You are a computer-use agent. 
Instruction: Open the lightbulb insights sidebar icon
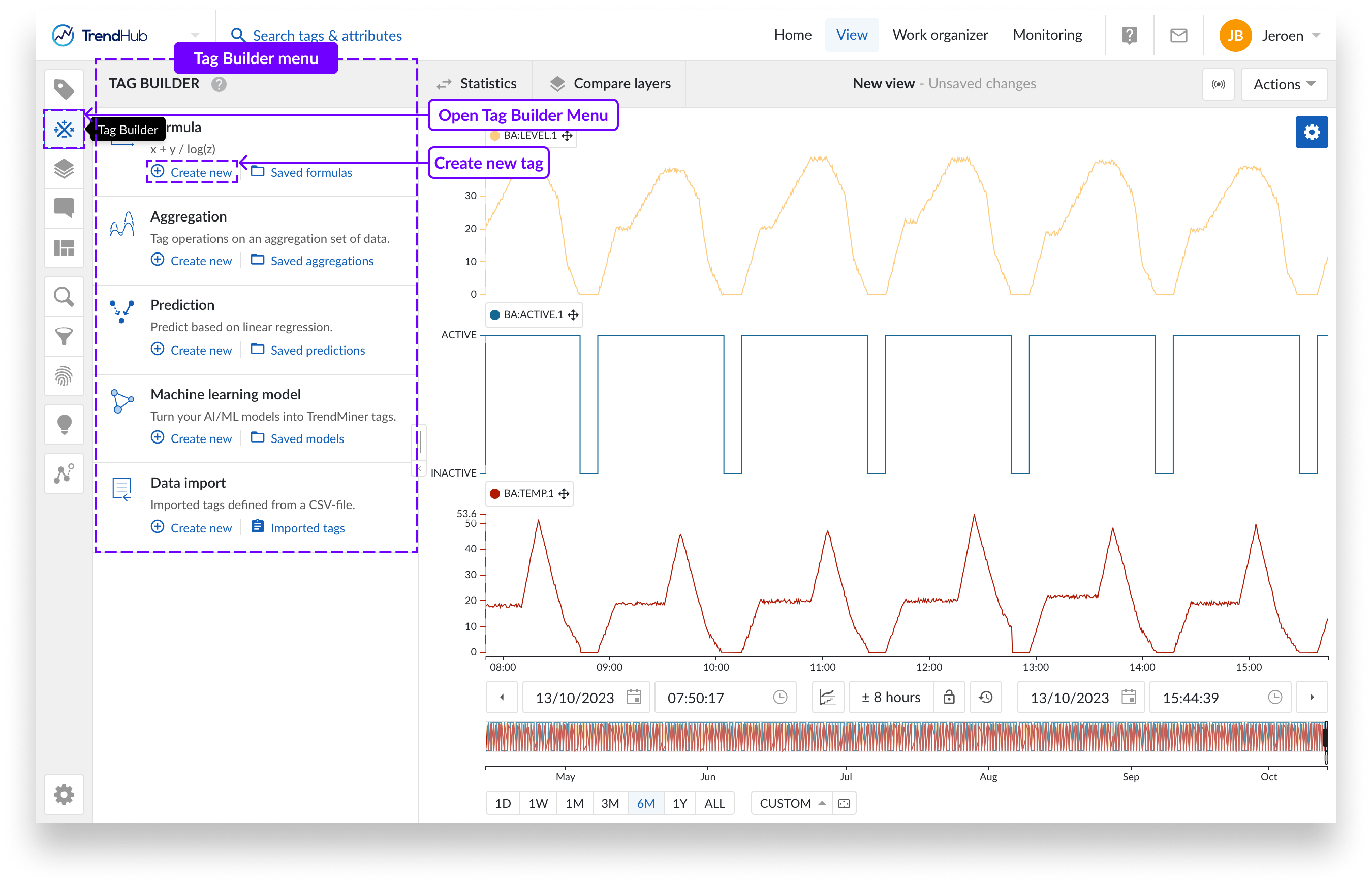[64, 425]
